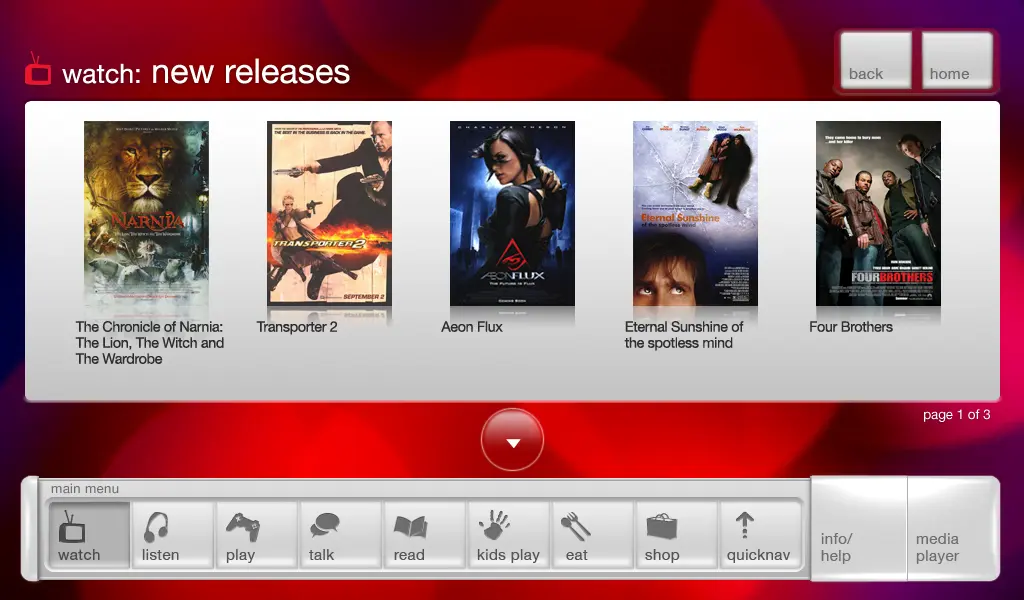Select the Eternal Sunshine poster
Viewport: 1024px width, 600px height.
click(695, 213)
